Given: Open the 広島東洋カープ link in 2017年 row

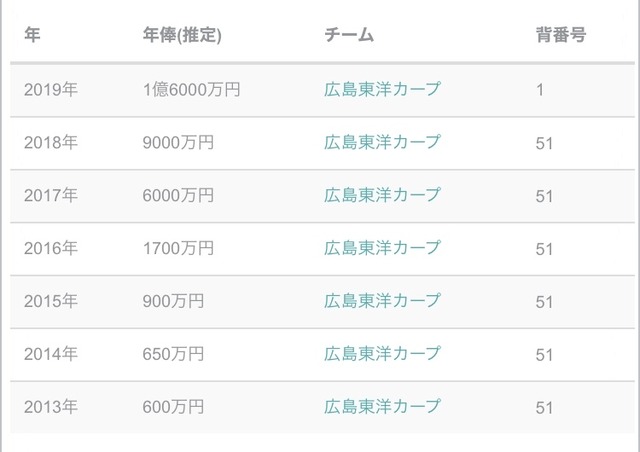Looking at the screenshot, I should click(382, 195).
